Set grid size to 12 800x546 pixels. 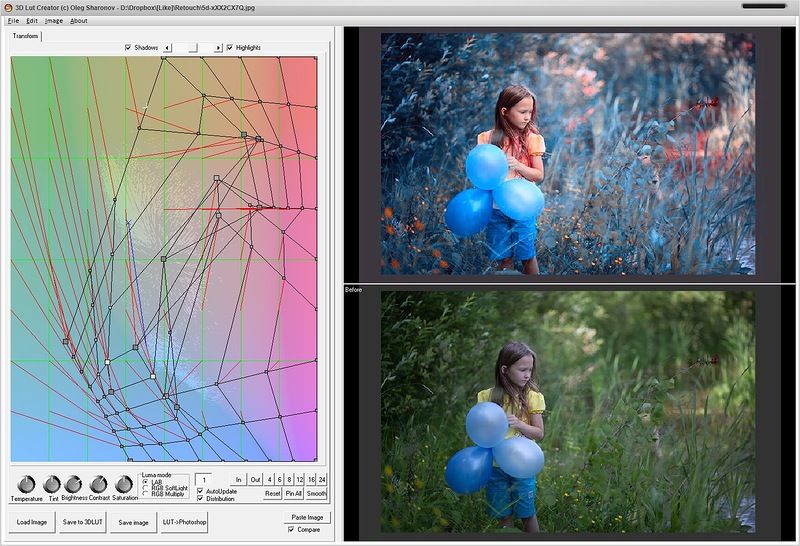click(x=300, y=480)
